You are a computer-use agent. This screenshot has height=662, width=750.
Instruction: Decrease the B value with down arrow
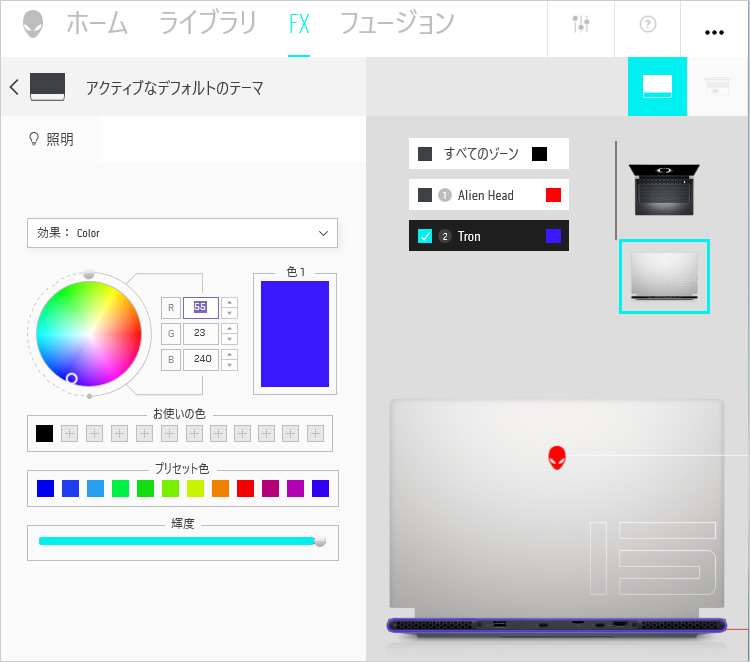[x=230, y=365]
